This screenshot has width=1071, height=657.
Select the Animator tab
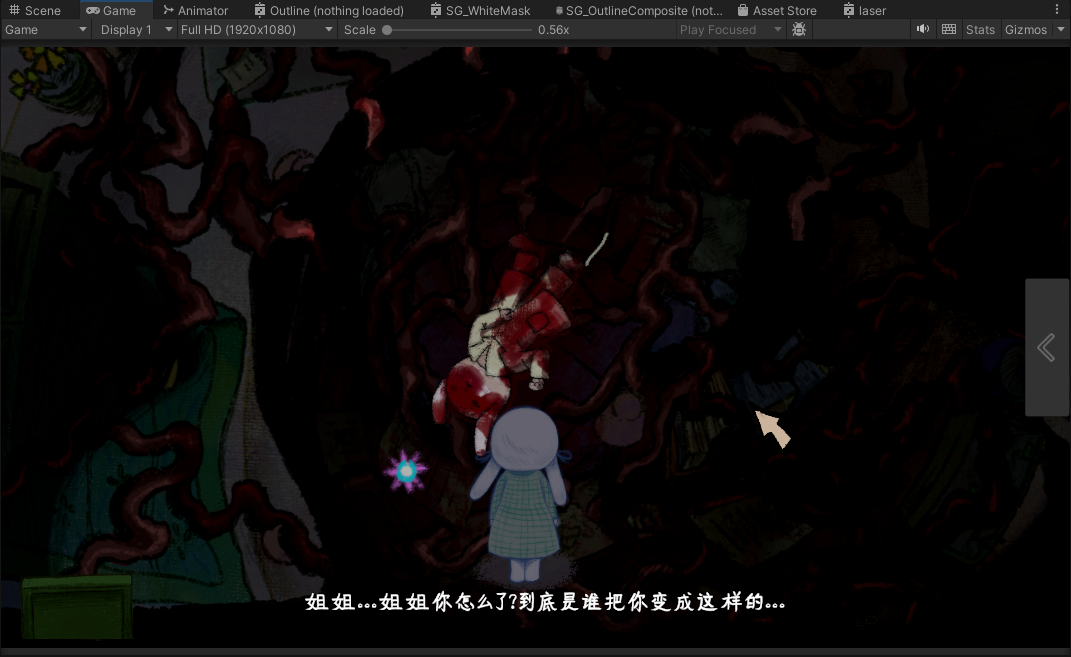(195, 10)
